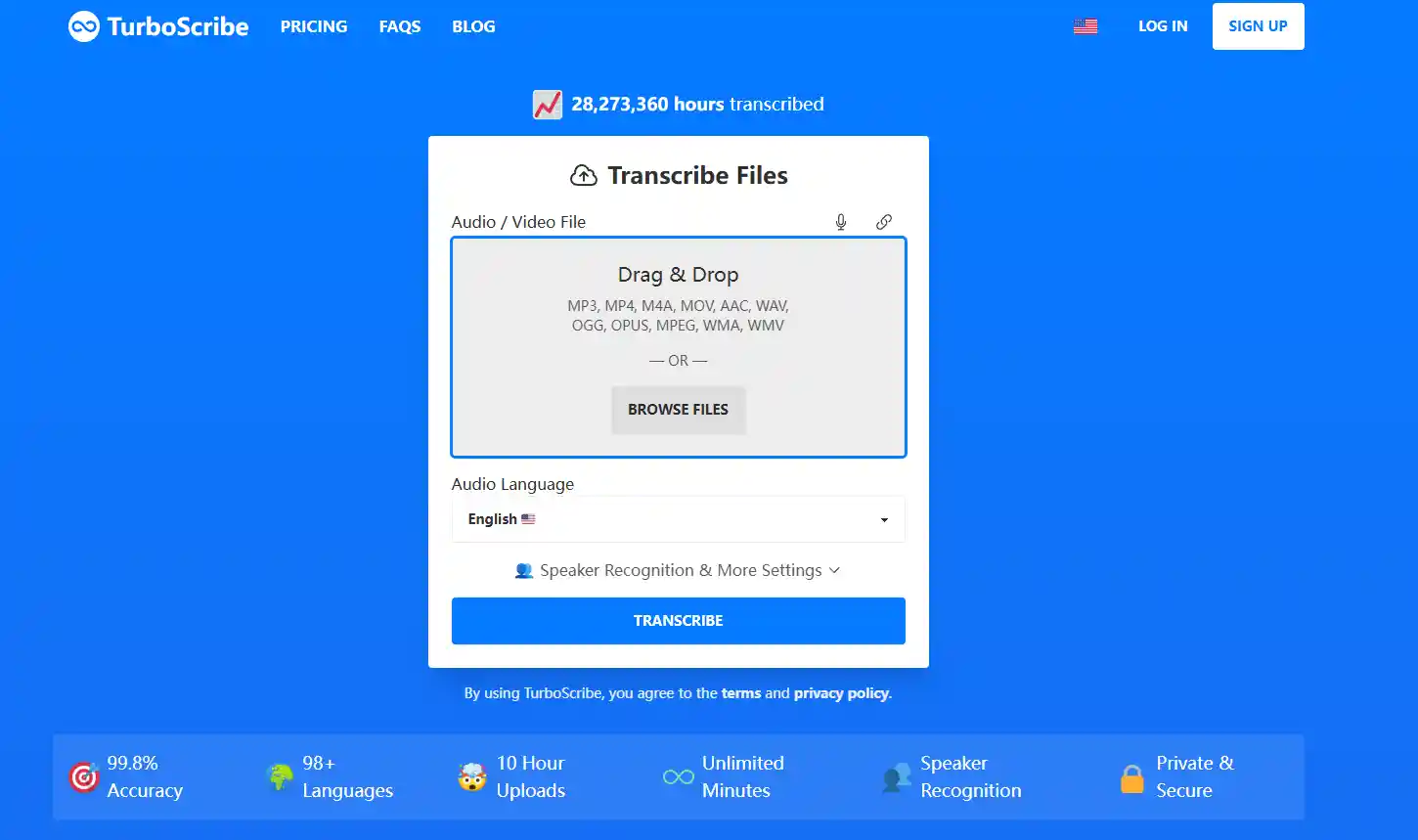Click the Speaker Recognition people icon in footer
Viewport: 1418px width, 840px height.
pos(895,776)
